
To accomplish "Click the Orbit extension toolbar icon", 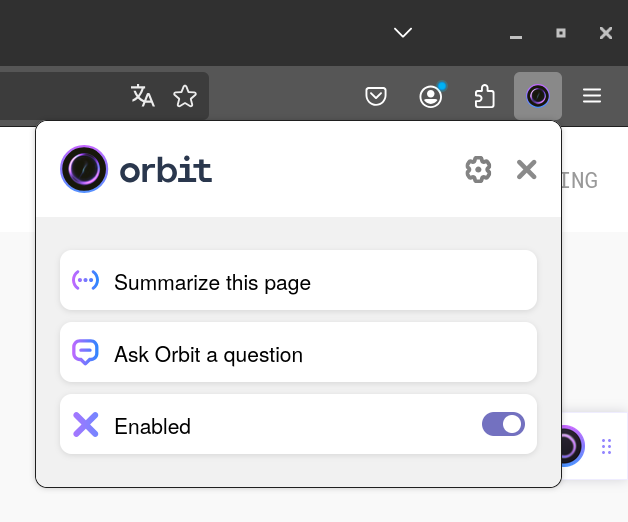I will (x=537, y=96).
